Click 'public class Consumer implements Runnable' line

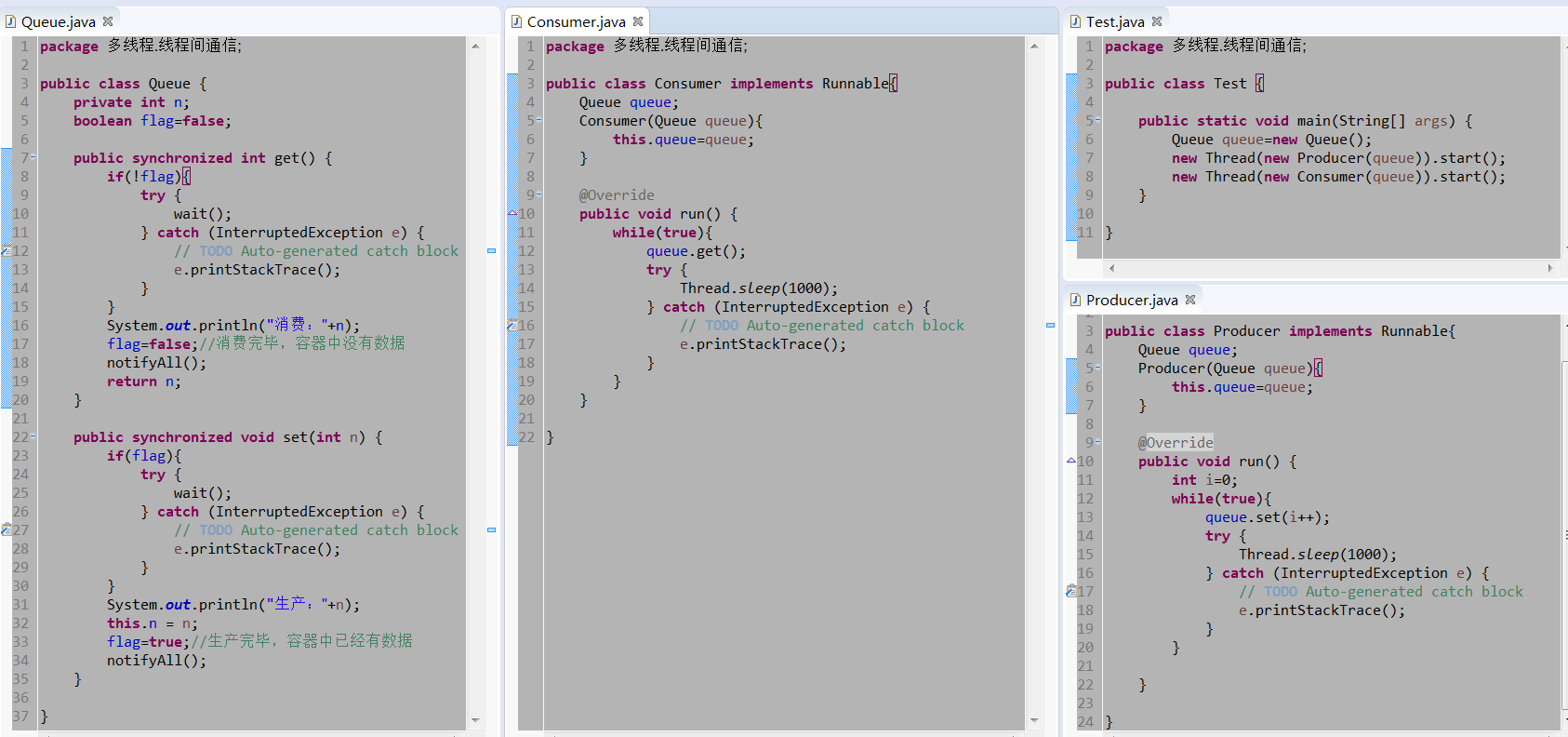(722, 83)
